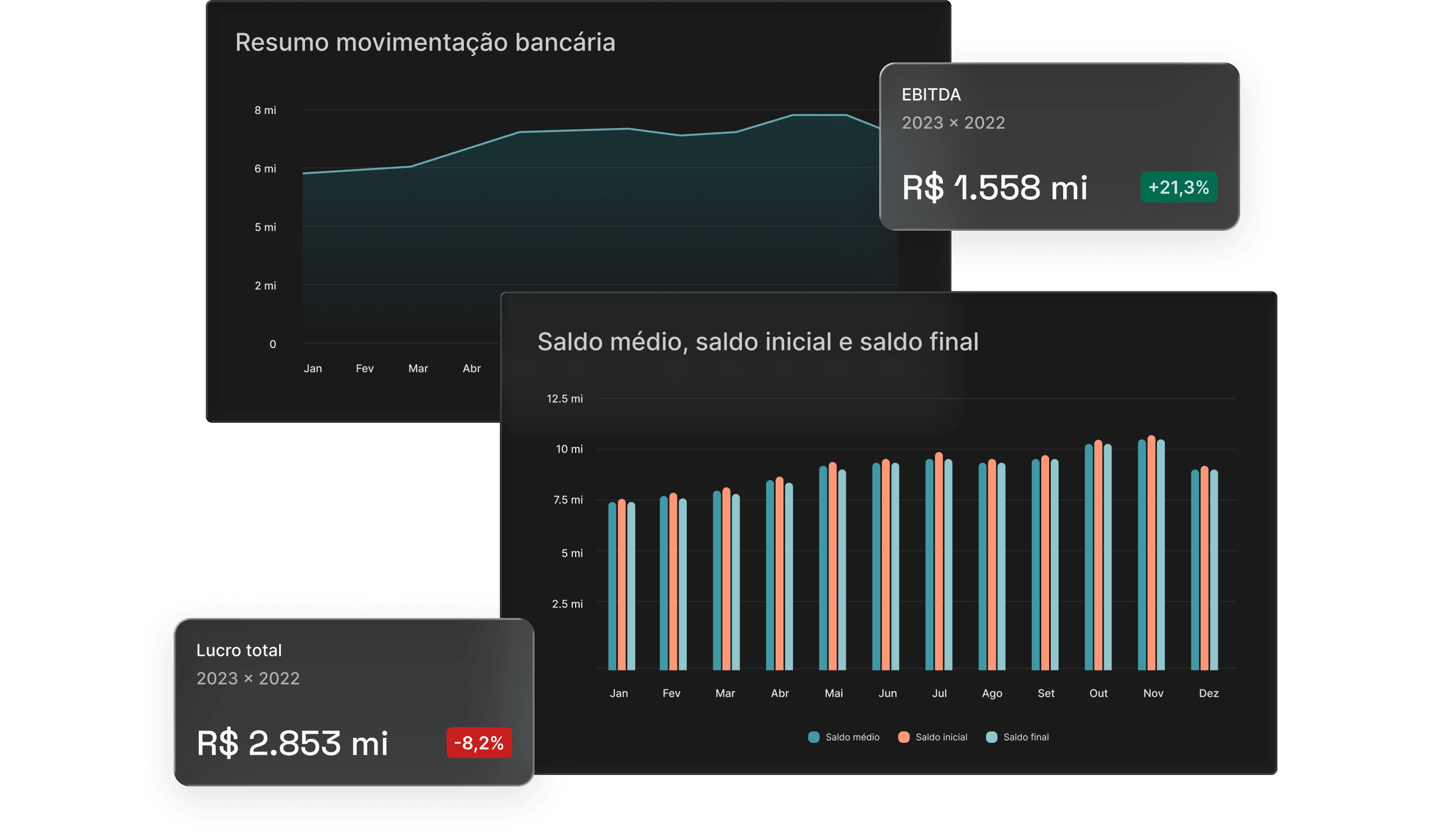Click the Jan bar group in chart
Viewport: 1449px width, 840px height.
coord(622,586)
